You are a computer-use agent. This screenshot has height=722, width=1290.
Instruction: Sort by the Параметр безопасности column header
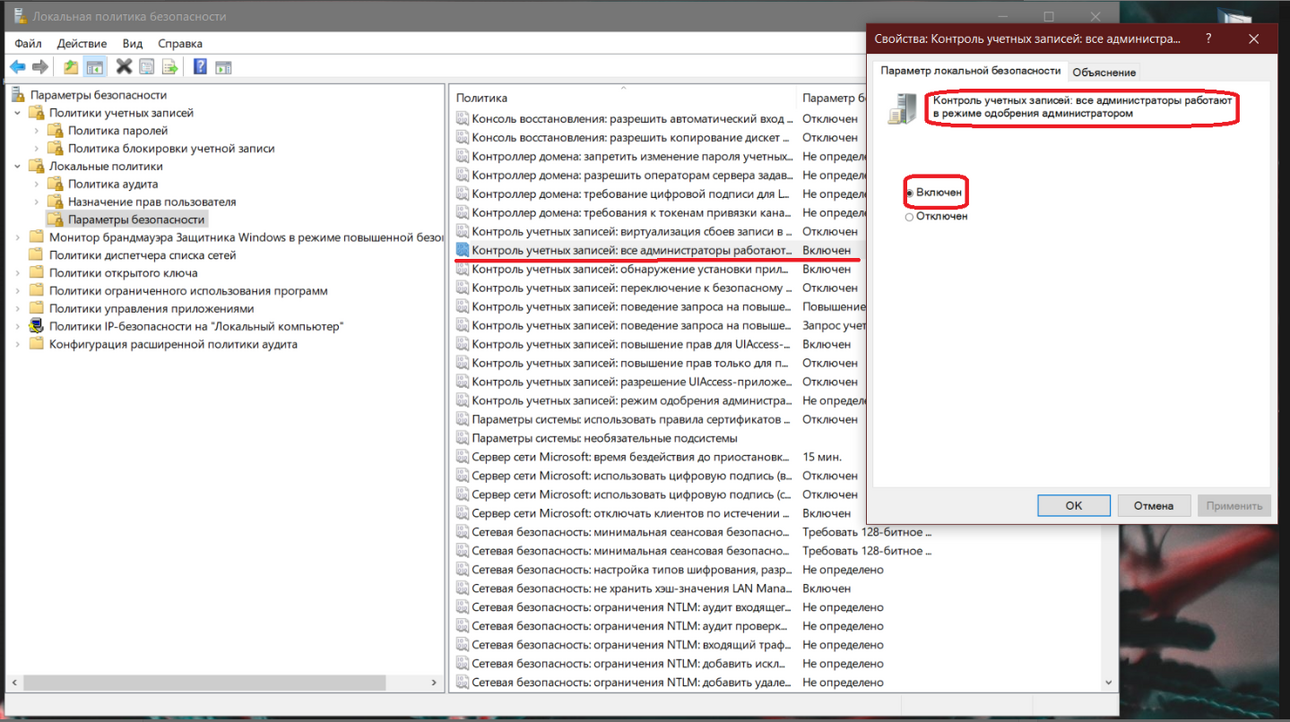pos(832,98)
